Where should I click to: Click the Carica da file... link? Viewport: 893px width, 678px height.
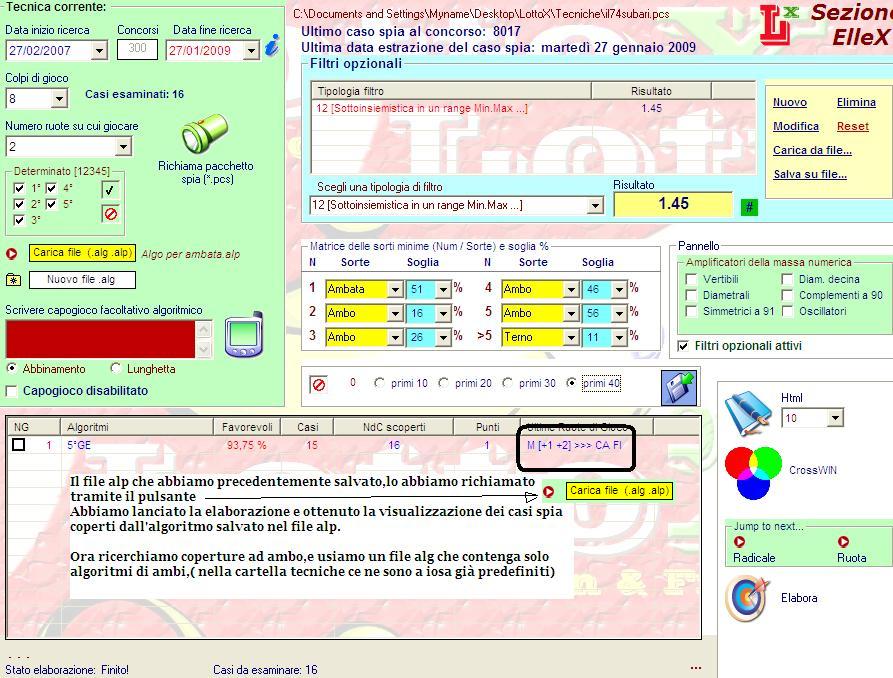(x=812, y=150)
